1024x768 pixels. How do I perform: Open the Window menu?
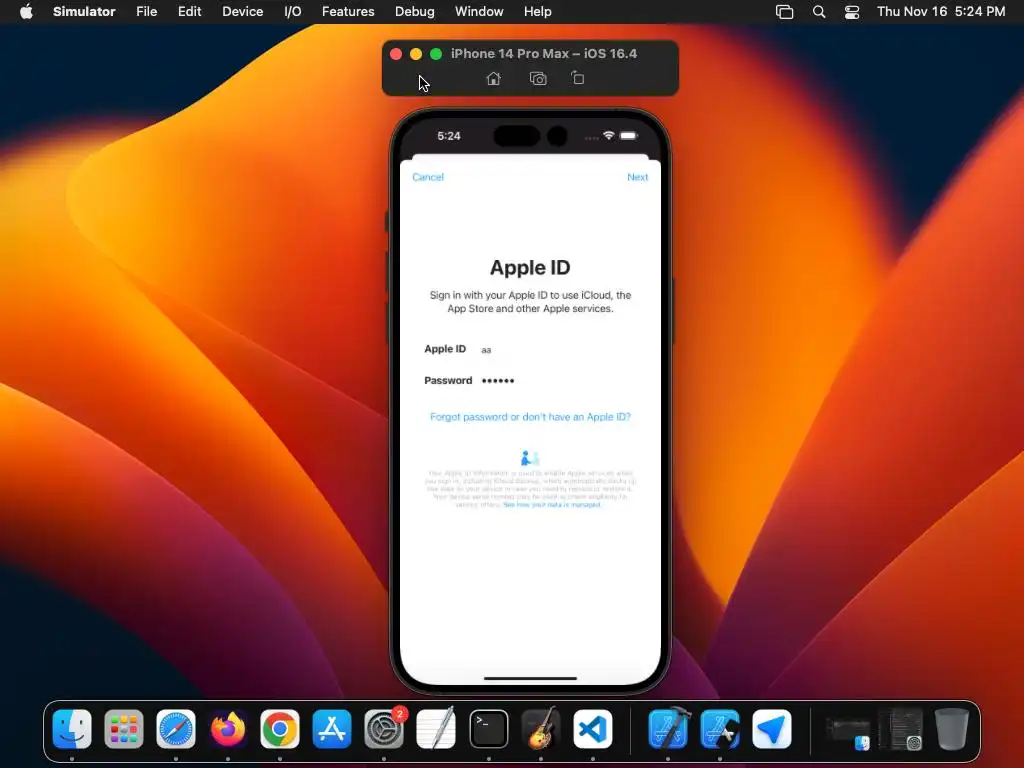pos(479,12)
